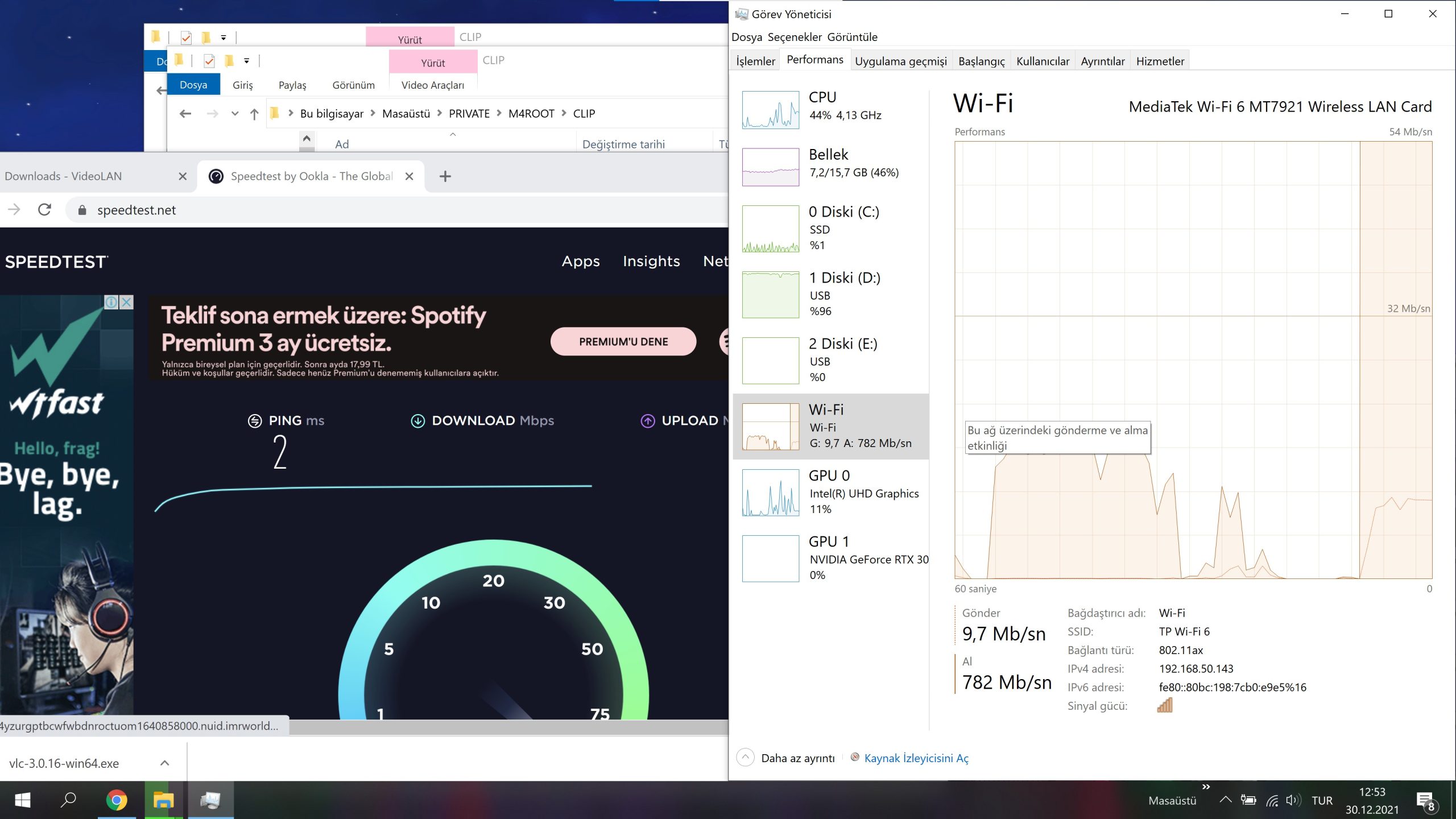
Task: Click the properties checkmark in Explorer toolbar
Action: tap(209, 60)
